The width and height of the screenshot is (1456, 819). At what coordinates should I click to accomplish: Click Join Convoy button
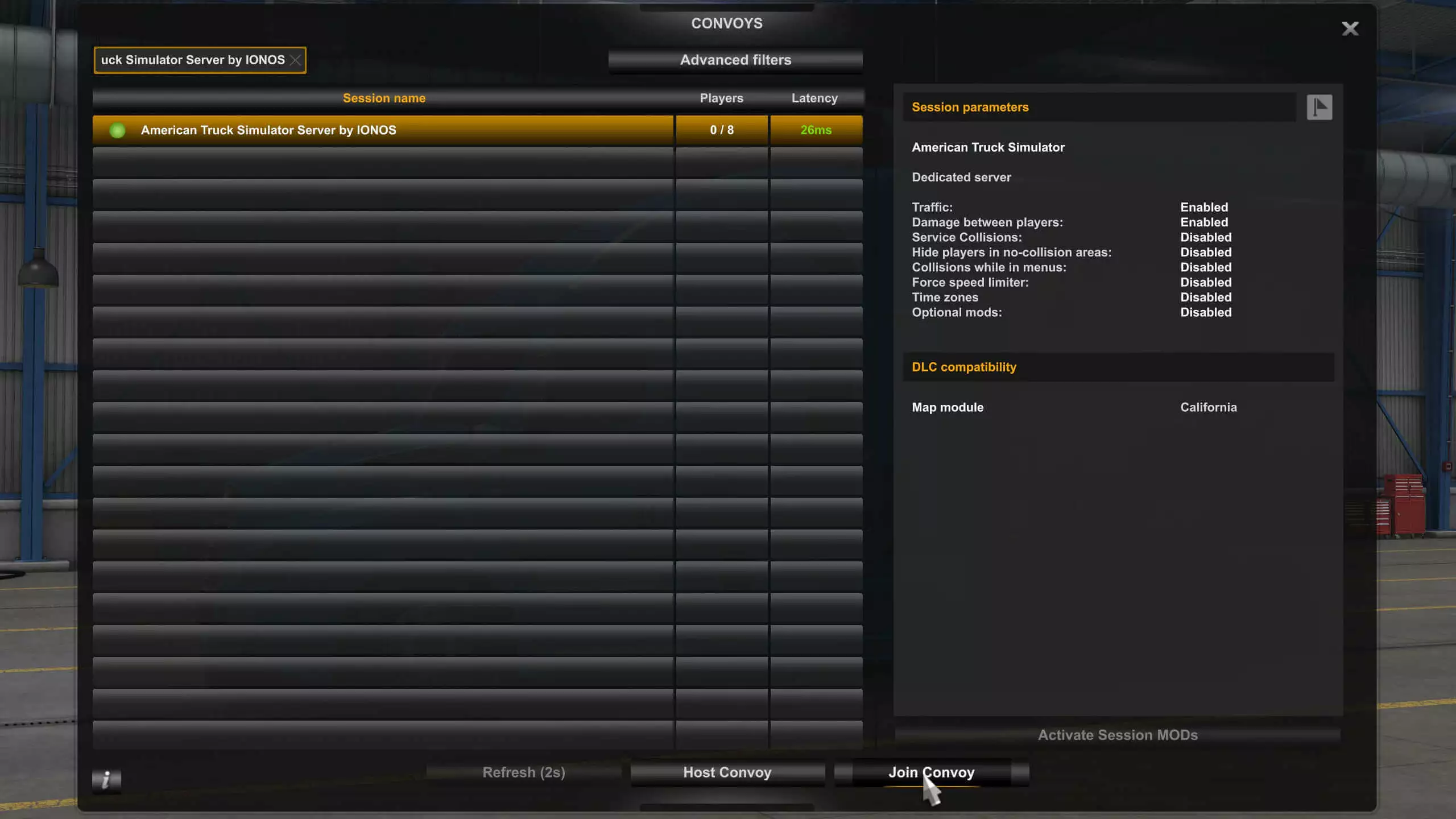(x=932, y=772)
